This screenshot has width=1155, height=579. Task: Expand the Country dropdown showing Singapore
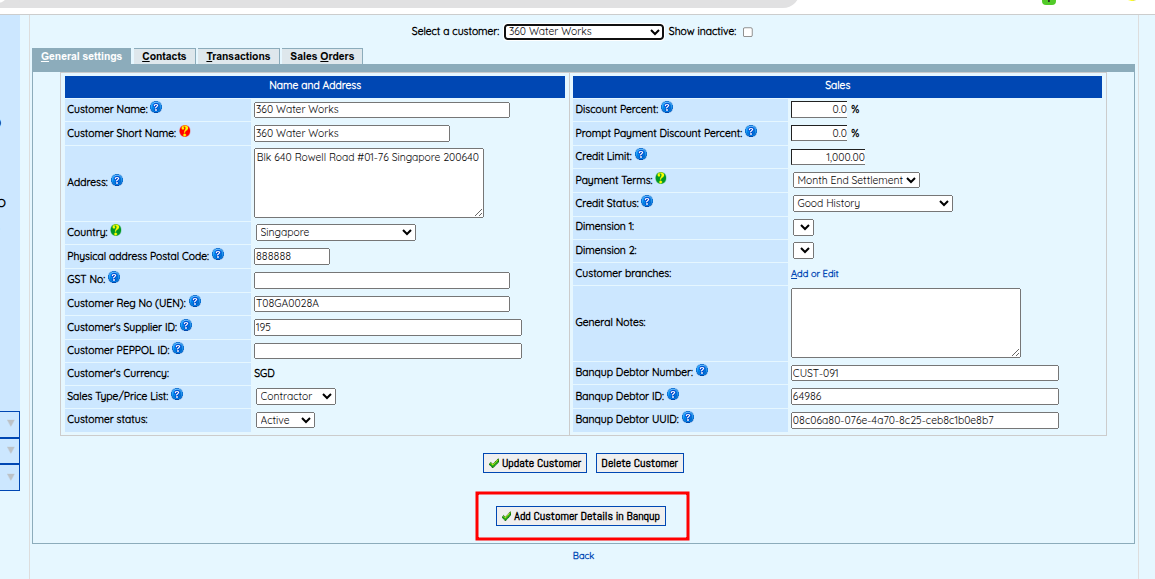tap(335, 232)
